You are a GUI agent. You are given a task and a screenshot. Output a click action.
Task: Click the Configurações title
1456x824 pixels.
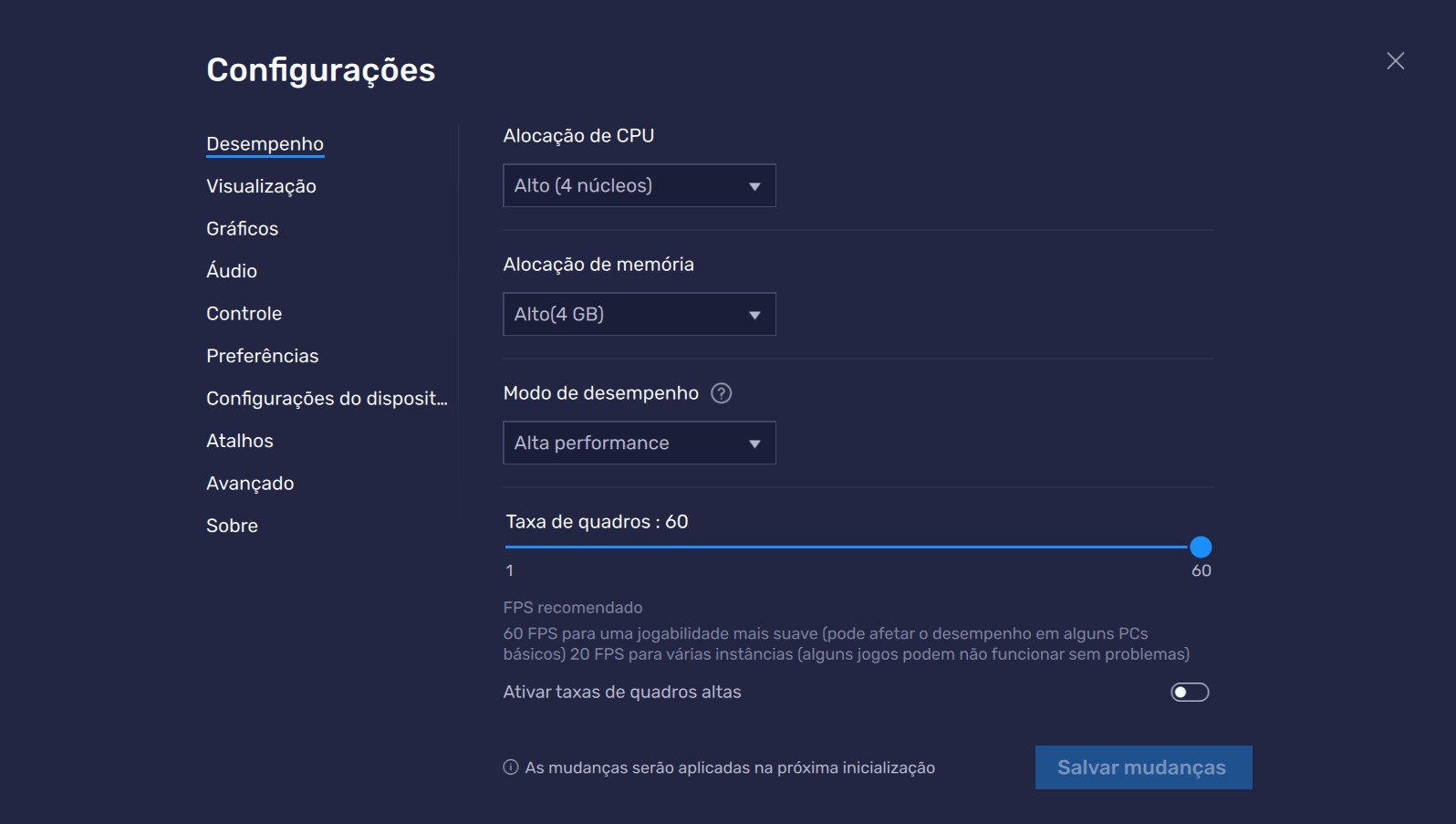(x=321, y=70)
